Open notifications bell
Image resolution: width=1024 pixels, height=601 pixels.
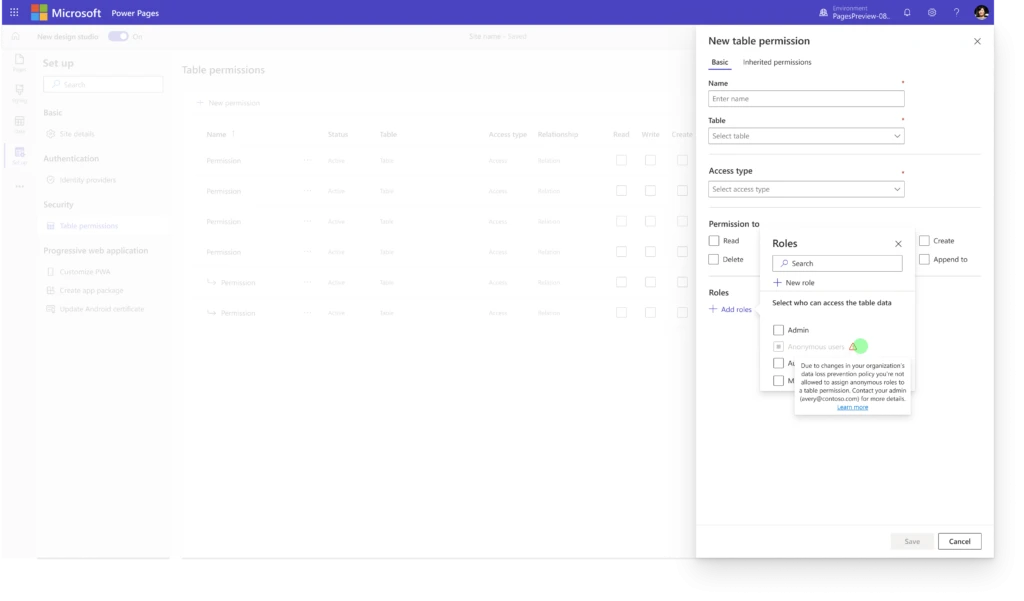(x=905, y=13)
